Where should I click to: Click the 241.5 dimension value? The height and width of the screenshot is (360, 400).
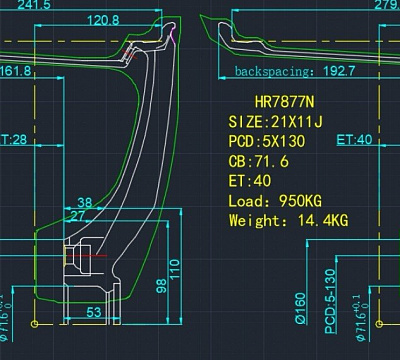34,5
